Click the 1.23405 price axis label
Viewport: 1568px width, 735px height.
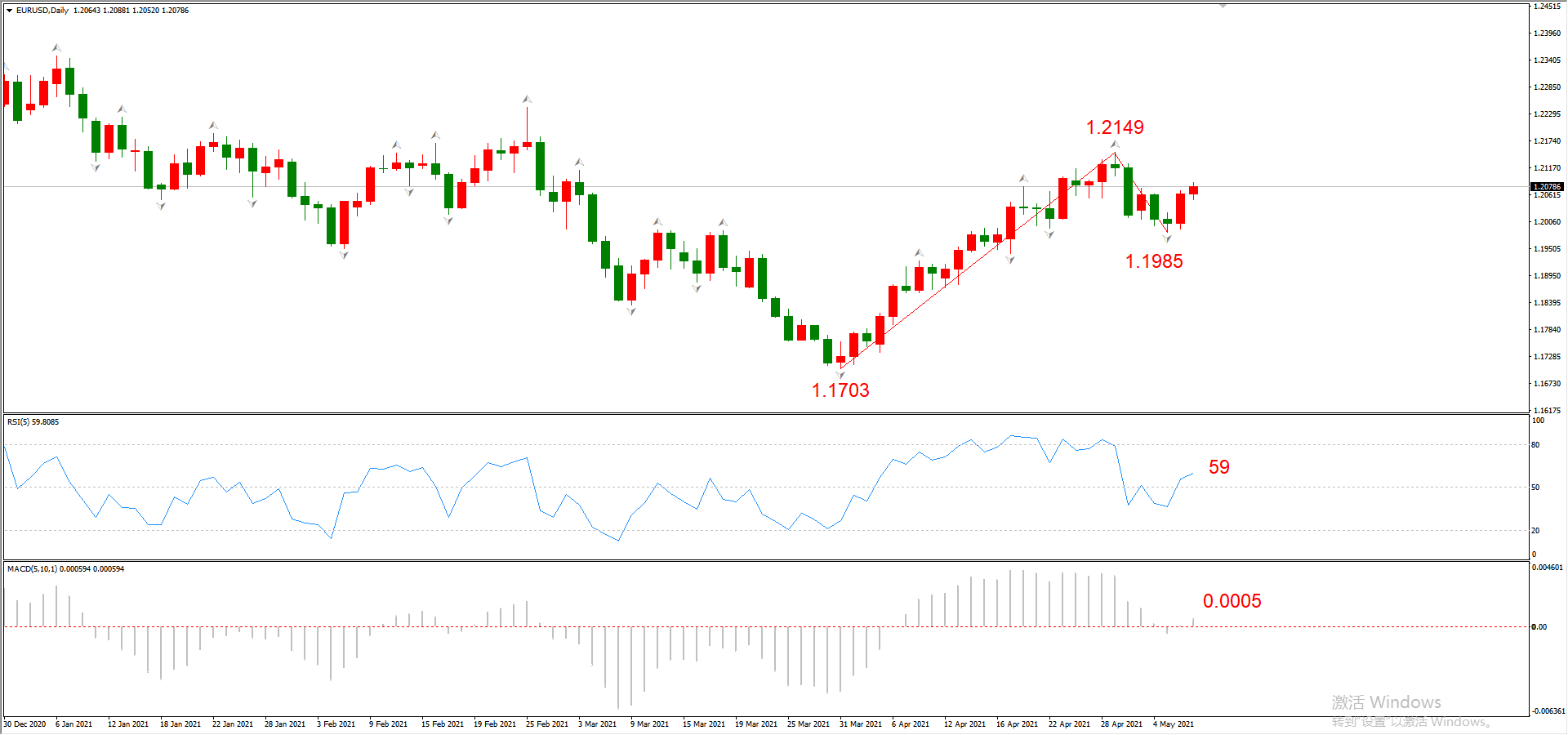[x=1547, y=60]
